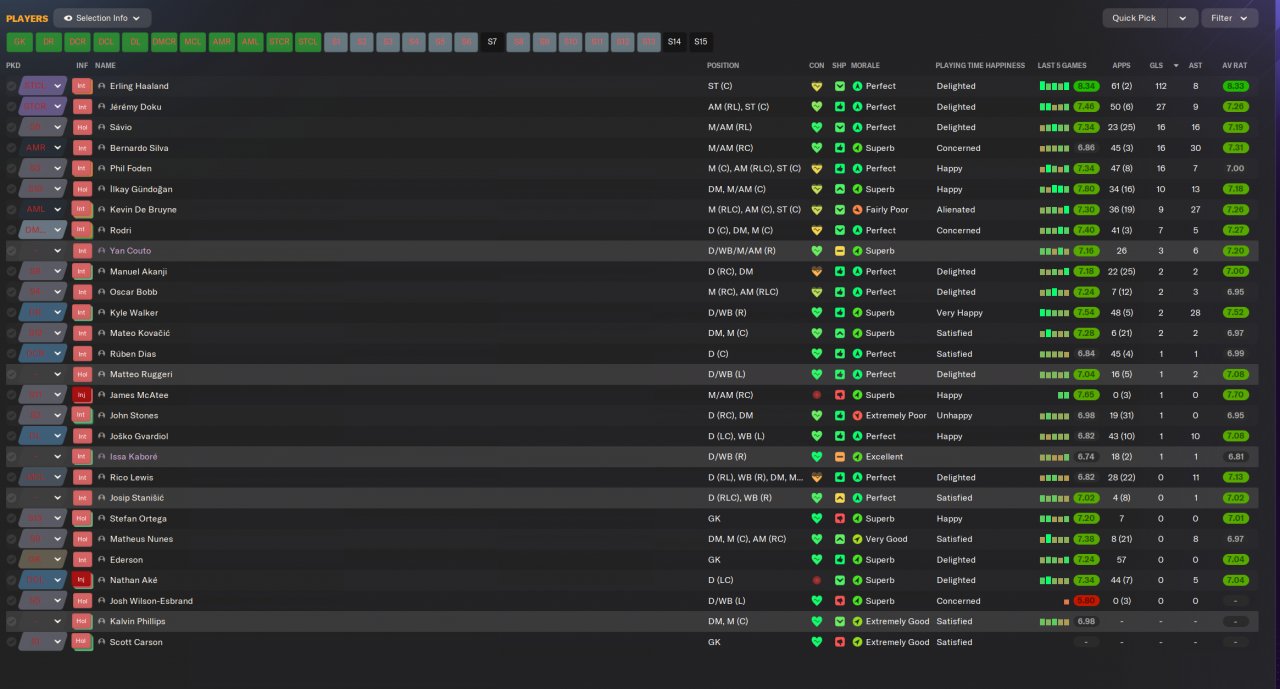Image resolution: width=1280 pixels, height=689 pixels.
Task: Click Bernardo Silva's 45 (3) appearances value
Action: coord(1121,148)
